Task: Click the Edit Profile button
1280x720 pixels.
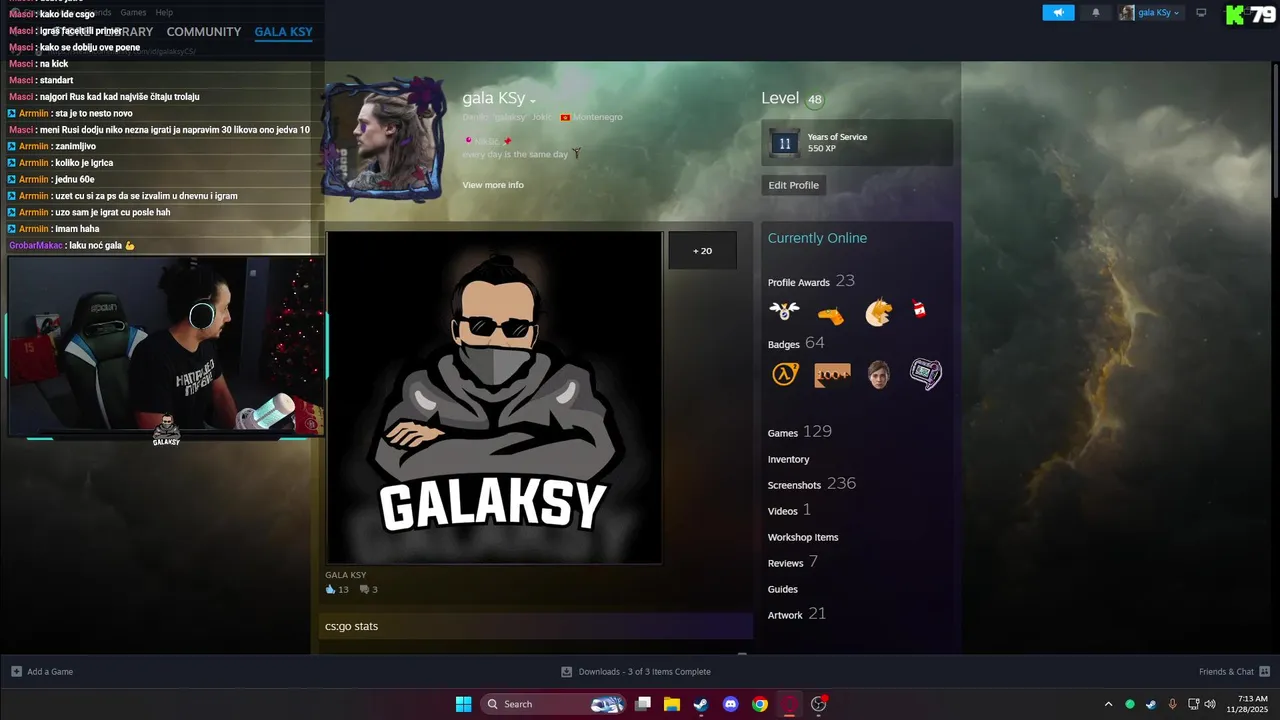Action: tap(793, 185)
